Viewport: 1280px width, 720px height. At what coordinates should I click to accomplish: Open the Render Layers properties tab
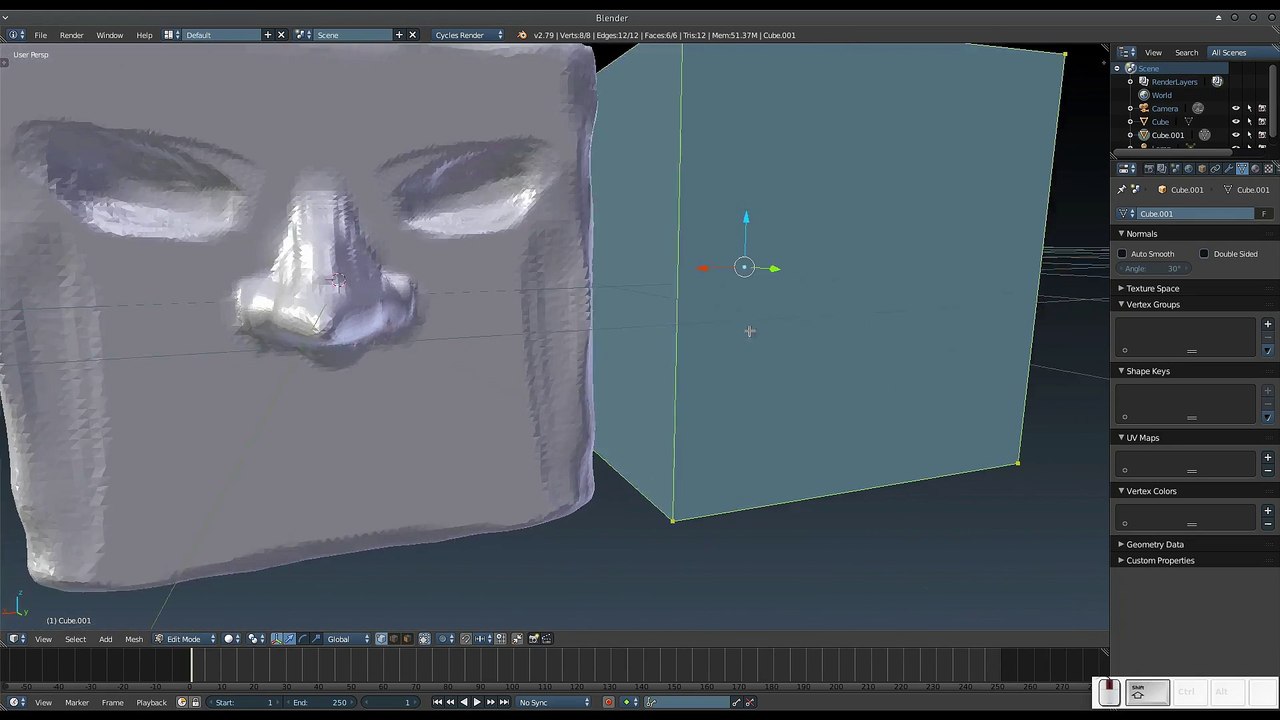[x=1162, y=169]
